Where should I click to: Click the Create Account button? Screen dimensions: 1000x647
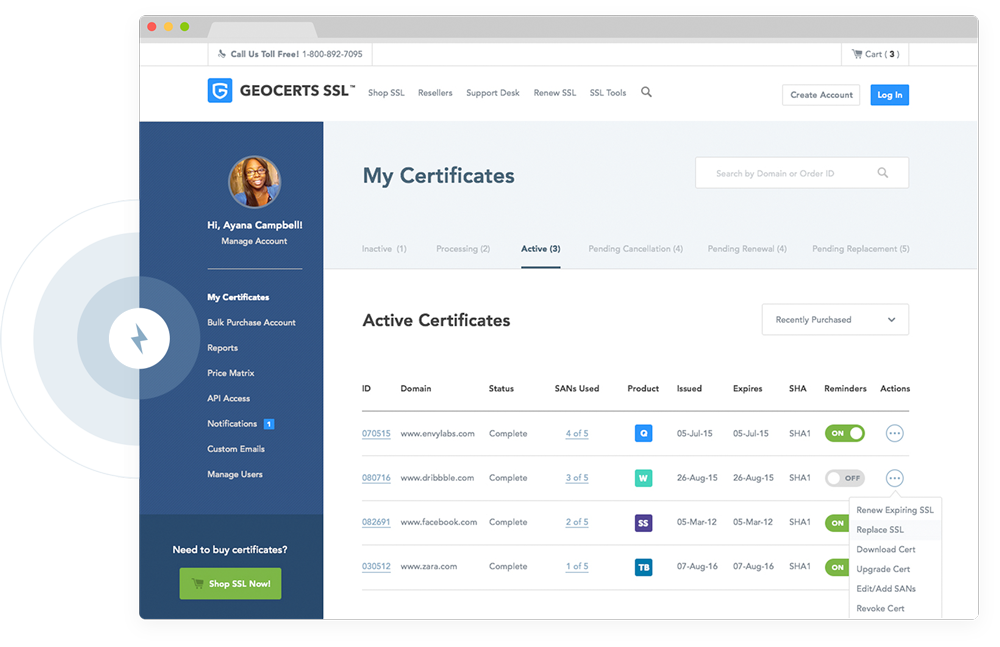point(821,95)
